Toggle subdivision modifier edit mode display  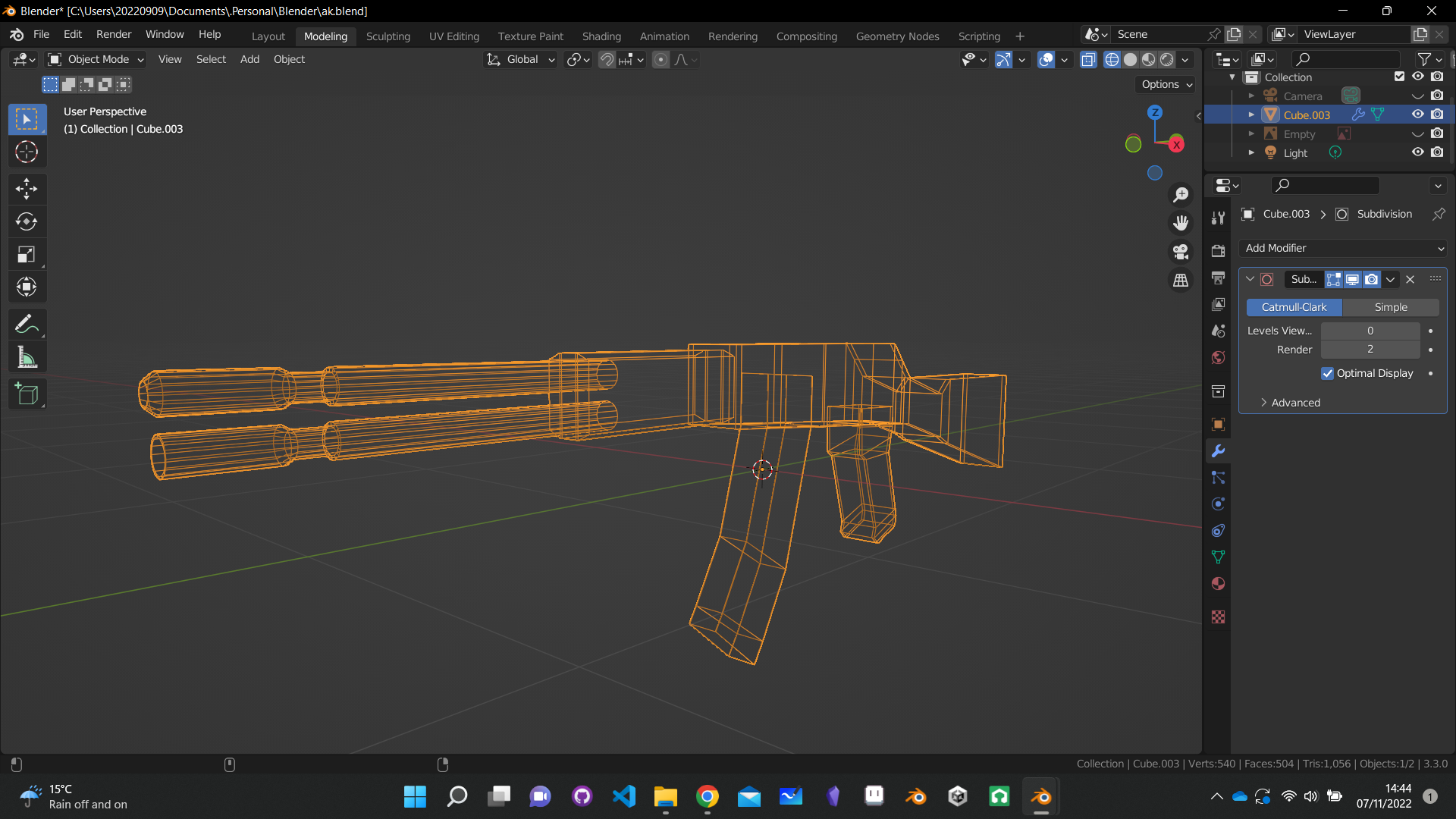[1333, 279]
